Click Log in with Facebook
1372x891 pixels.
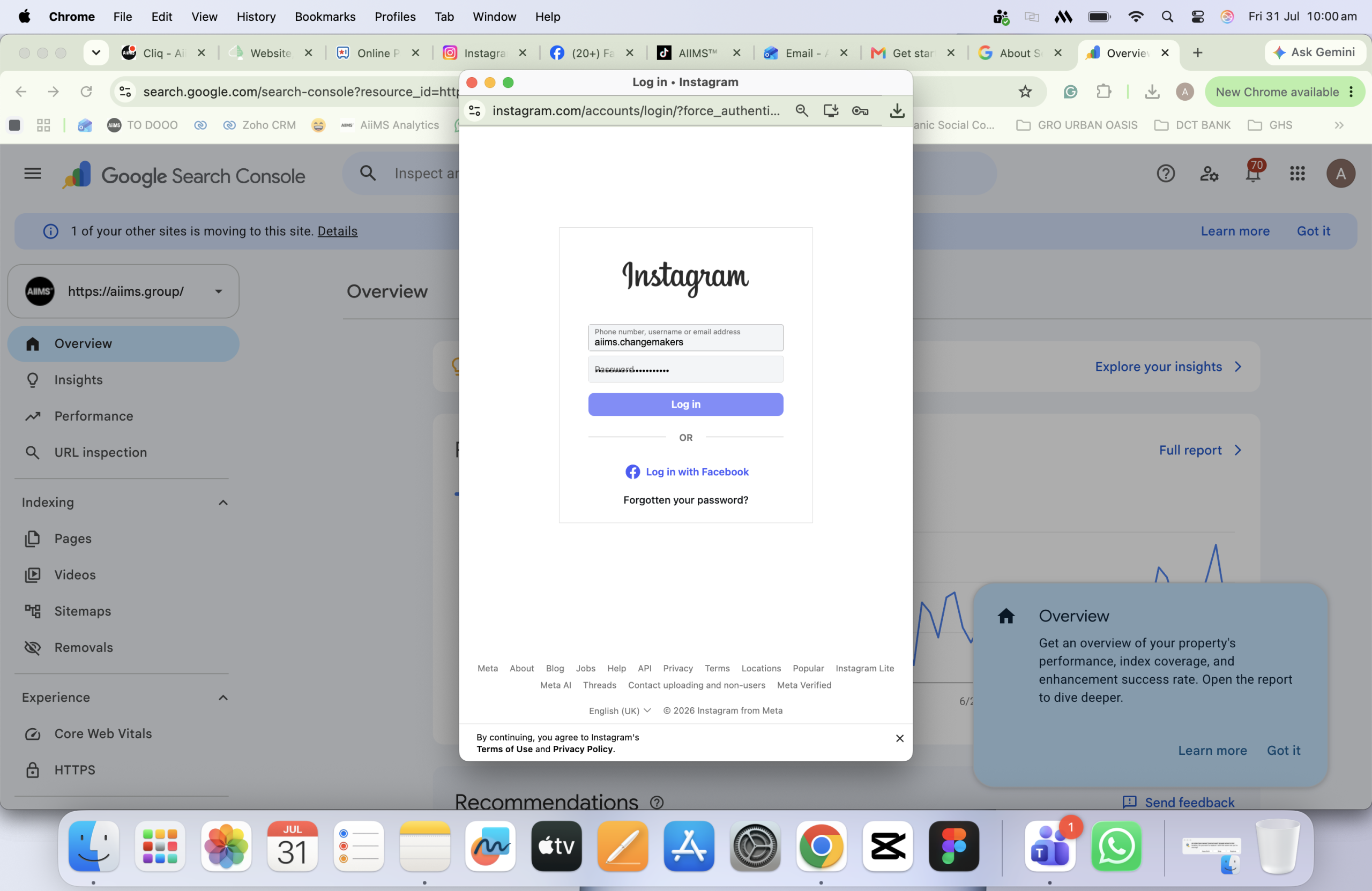click(687, 472)
